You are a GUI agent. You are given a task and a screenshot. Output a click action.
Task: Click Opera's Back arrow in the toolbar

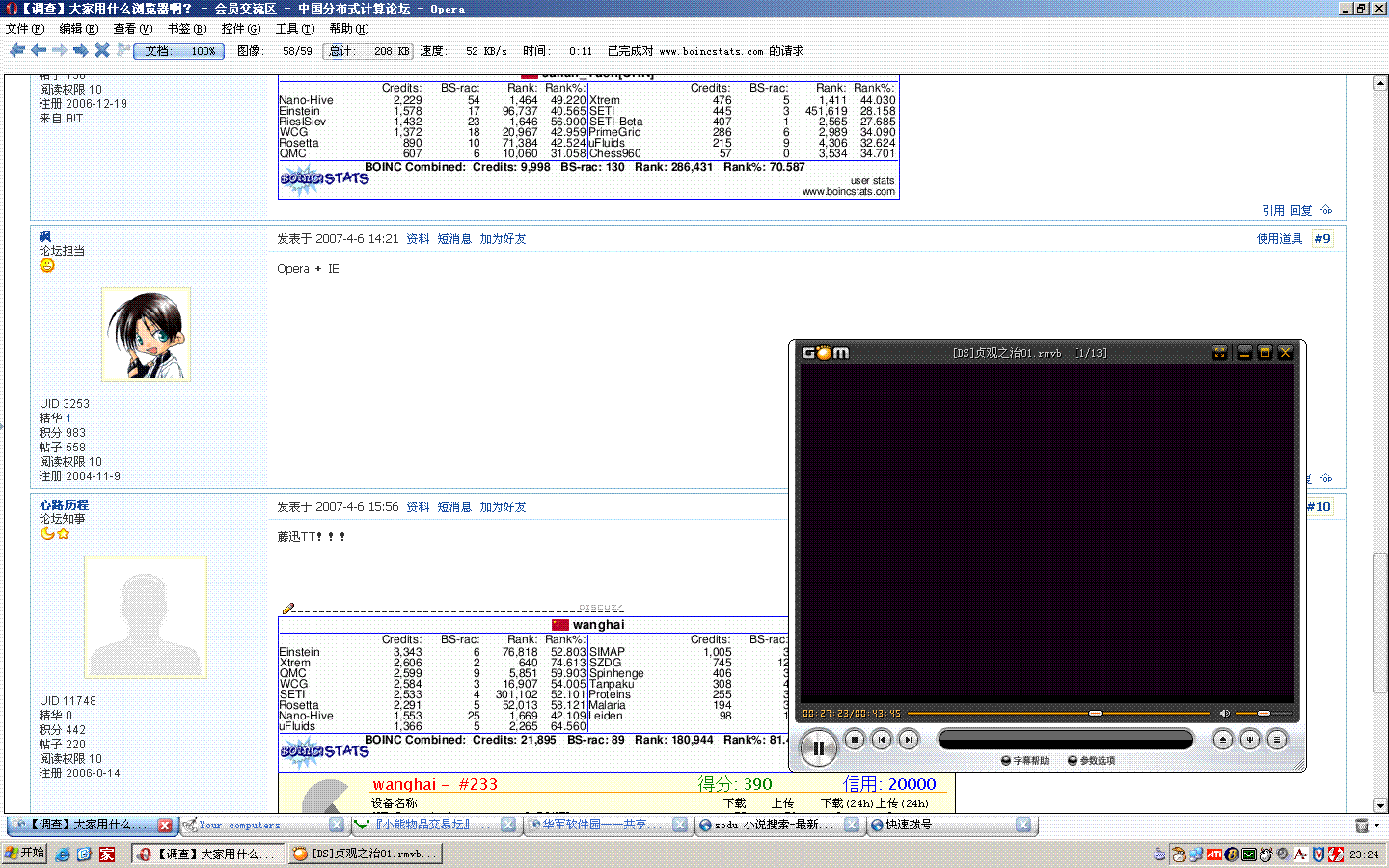[x=39, y=50]
